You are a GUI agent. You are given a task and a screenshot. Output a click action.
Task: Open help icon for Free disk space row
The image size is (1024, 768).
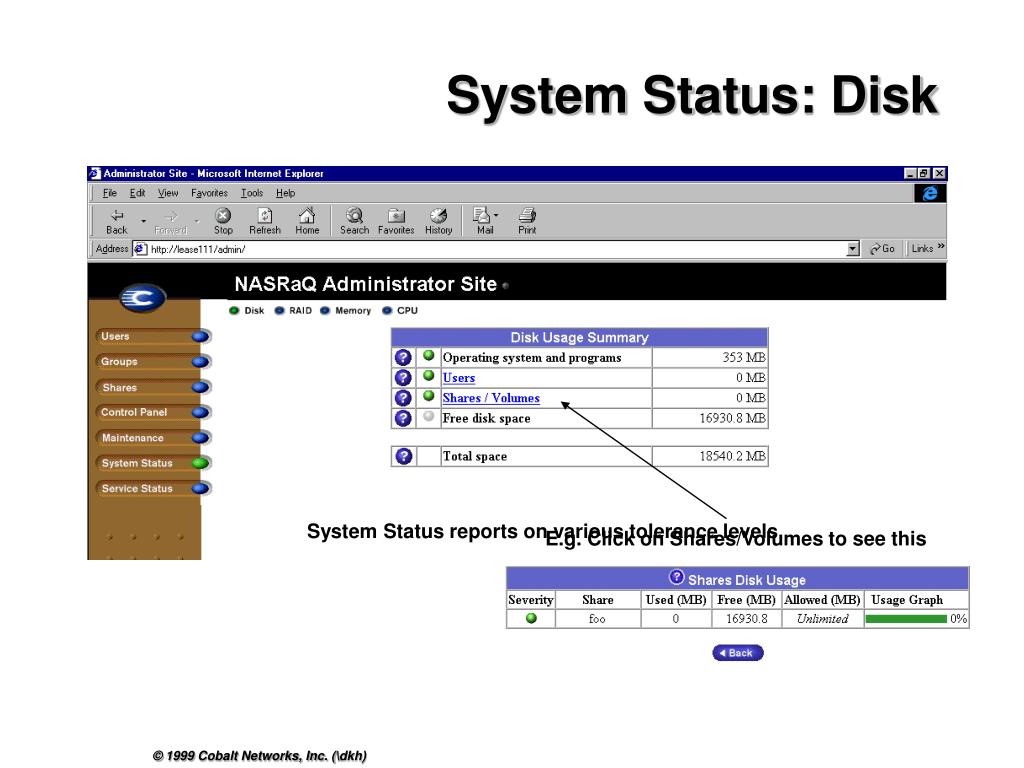pos(403,418)
